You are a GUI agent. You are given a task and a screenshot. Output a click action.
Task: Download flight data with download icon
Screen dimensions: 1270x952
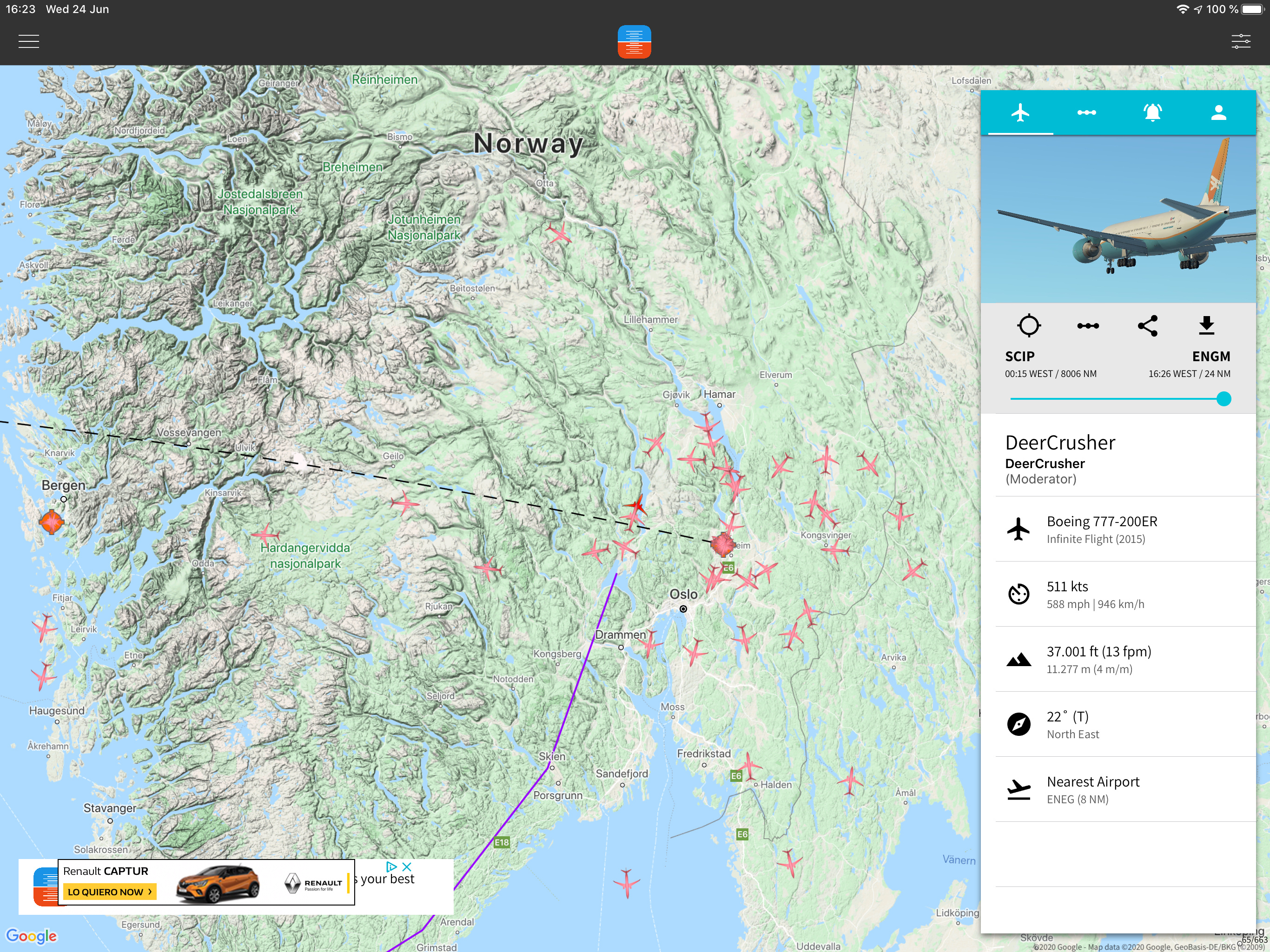1206,325
